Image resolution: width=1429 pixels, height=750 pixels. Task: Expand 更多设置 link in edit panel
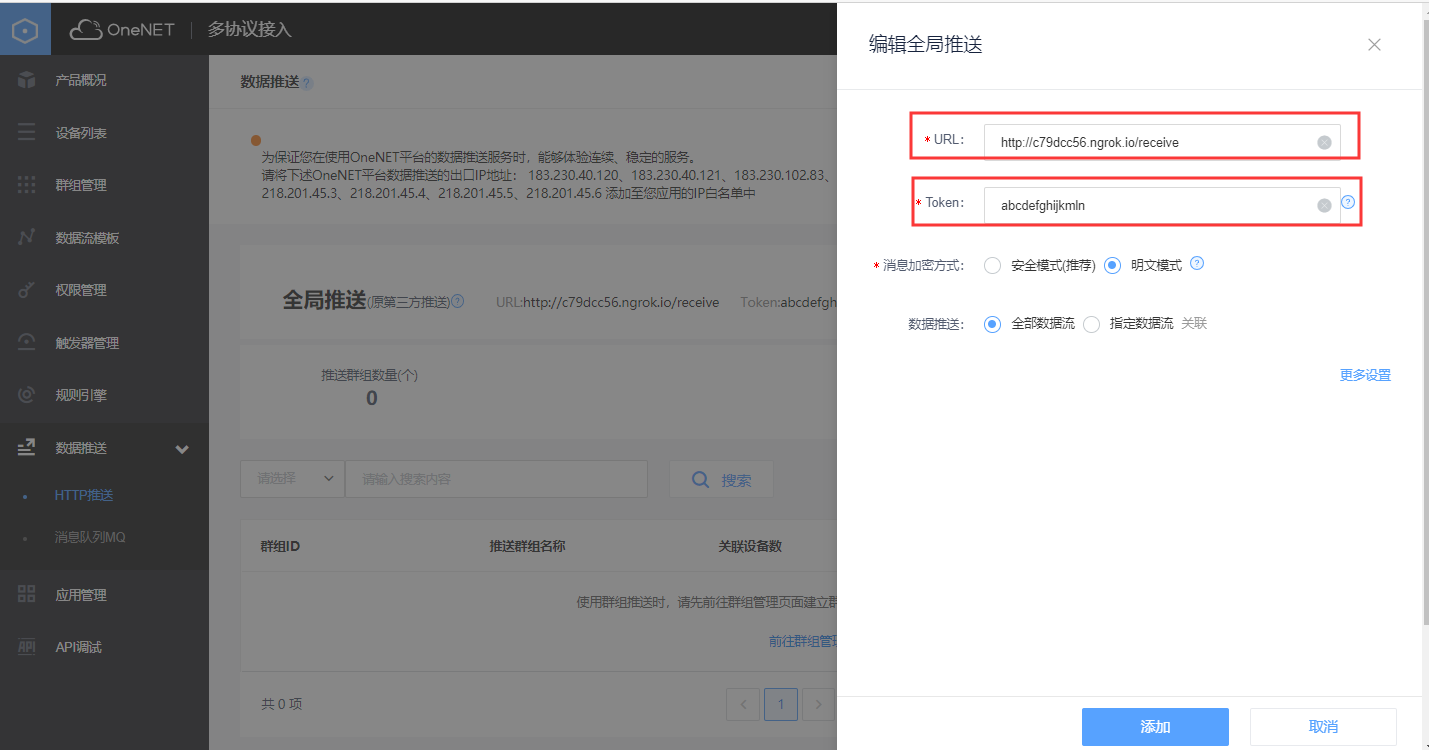[1365, 375]
